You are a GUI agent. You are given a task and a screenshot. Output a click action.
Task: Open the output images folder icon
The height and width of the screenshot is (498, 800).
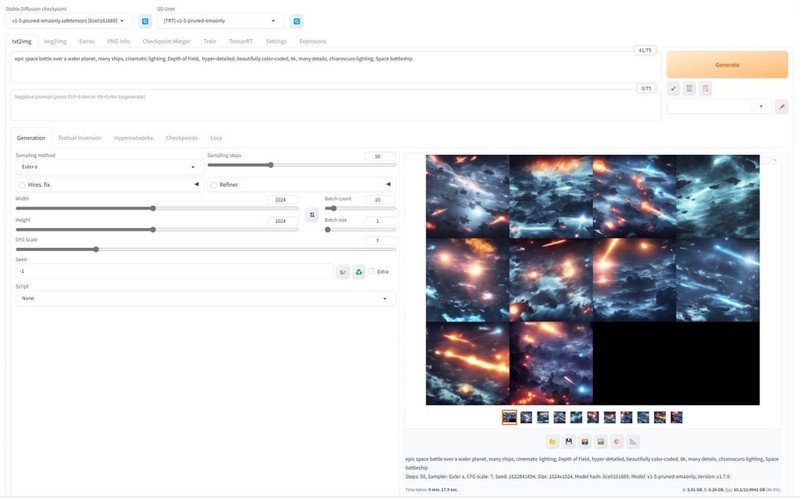[552, 441]
